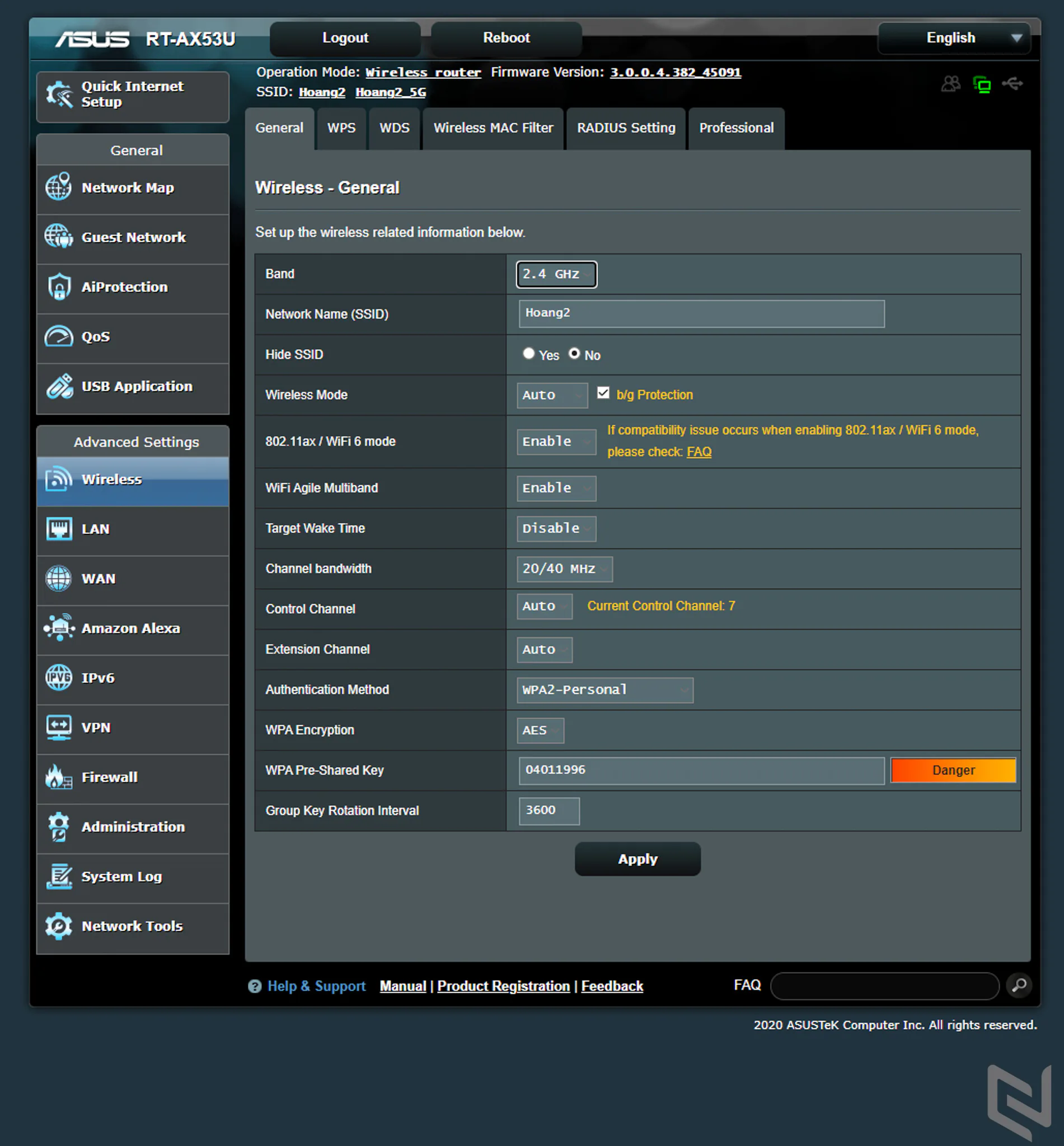Select Yes for Hide SSID
The image size is (1064, 1146).
(x=528, y=354)
